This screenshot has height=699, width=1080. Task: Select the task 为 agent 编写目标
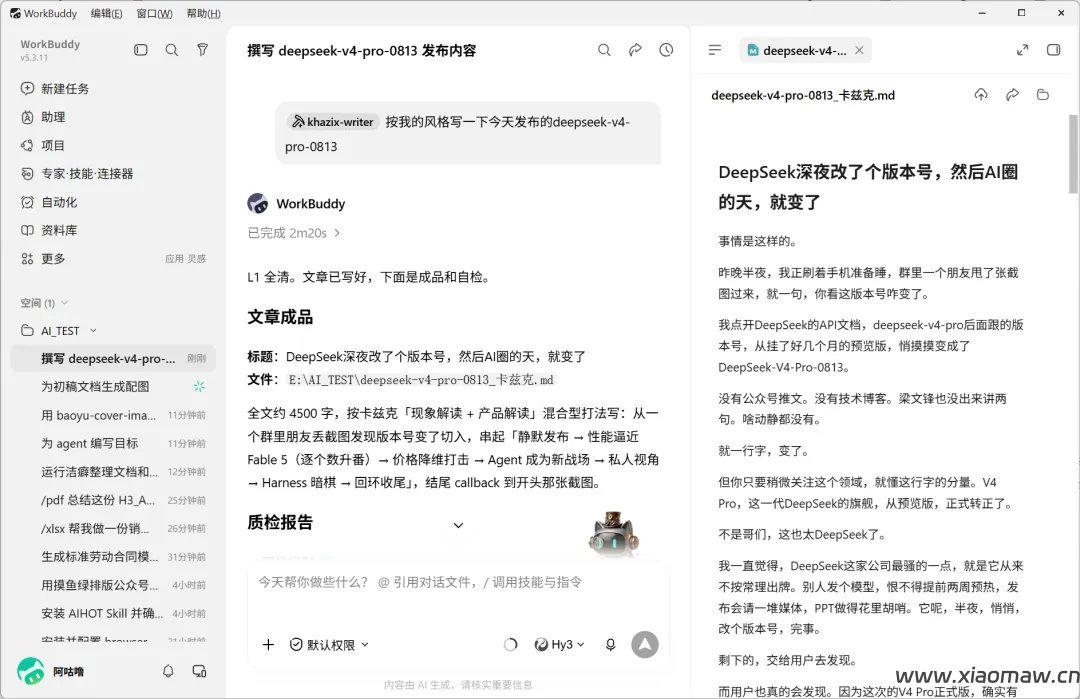113,444
